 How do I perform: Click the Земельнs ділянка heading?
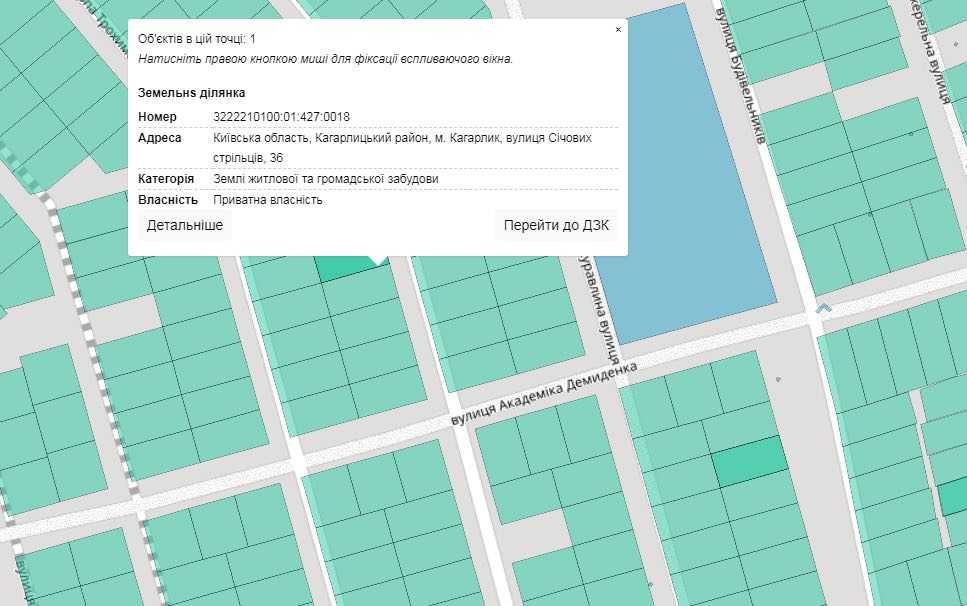click(x=192, y=93)
